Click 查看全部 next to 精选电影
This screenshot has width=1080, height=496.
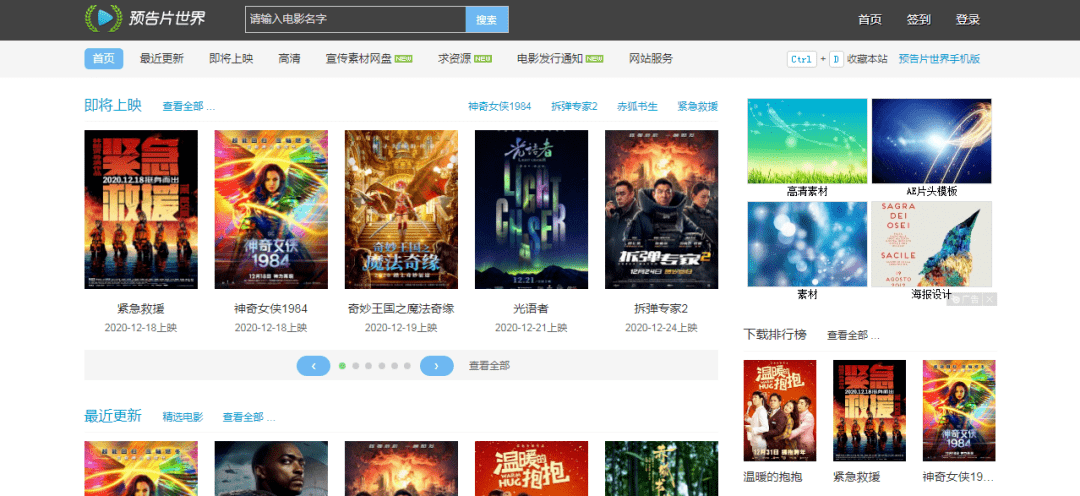[x=249, y=417]
